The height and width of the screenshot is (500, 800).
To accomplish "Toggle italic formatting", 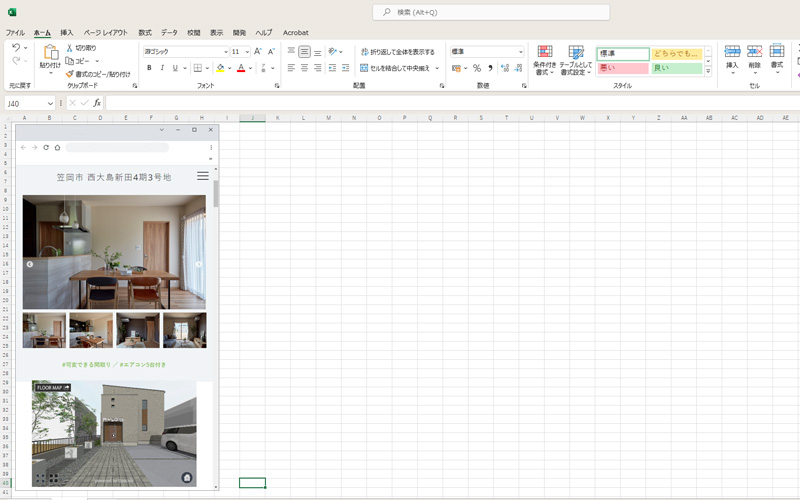I will tap(161, 68).
